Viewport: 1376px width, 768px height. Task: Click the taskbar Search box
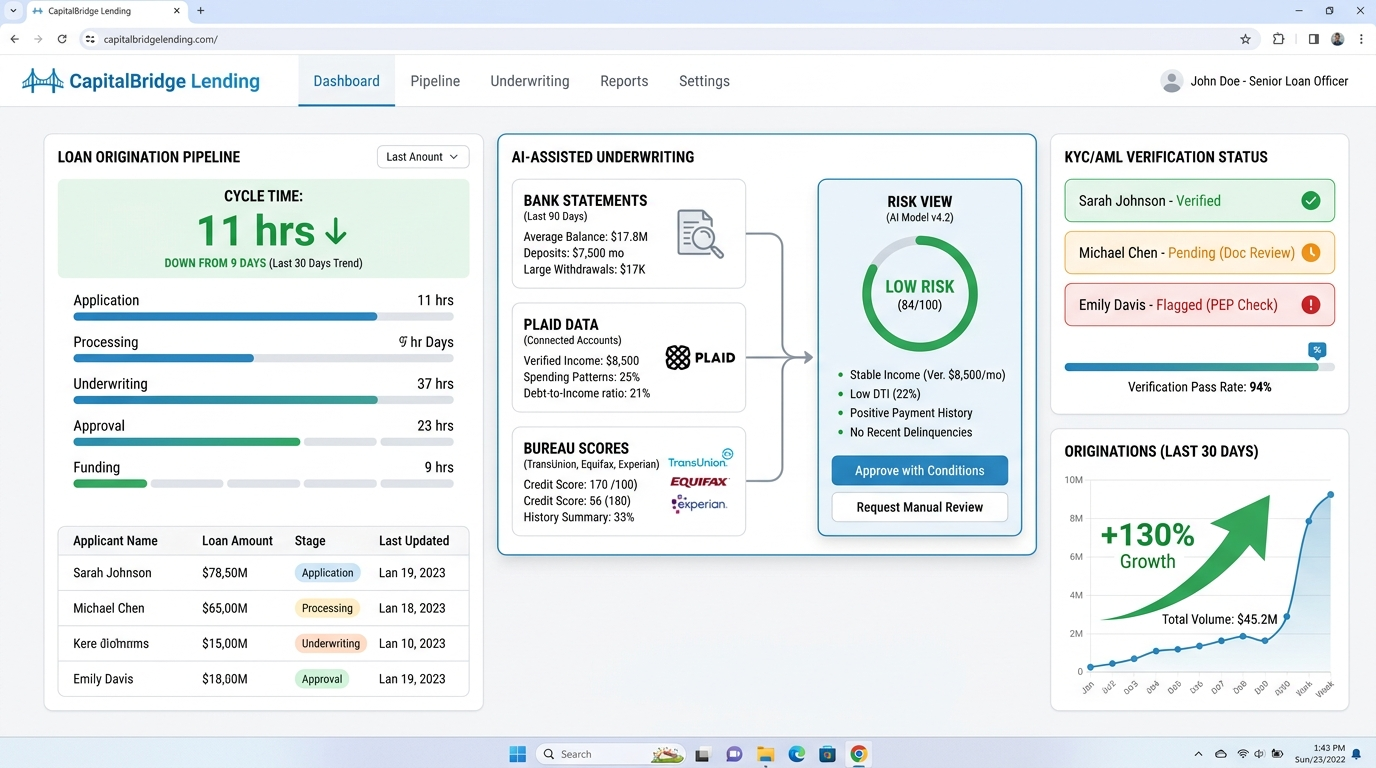tap(610, 754)
